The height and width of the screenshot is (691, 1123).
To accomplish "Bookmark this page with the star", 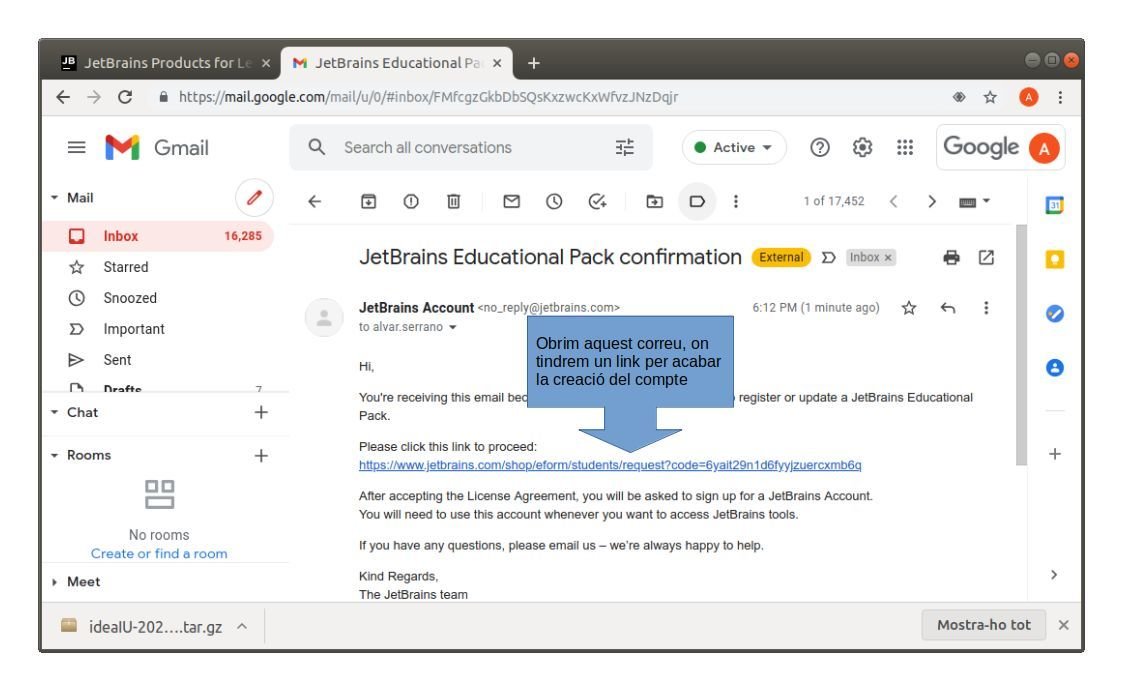I will [x=990, y=97].
